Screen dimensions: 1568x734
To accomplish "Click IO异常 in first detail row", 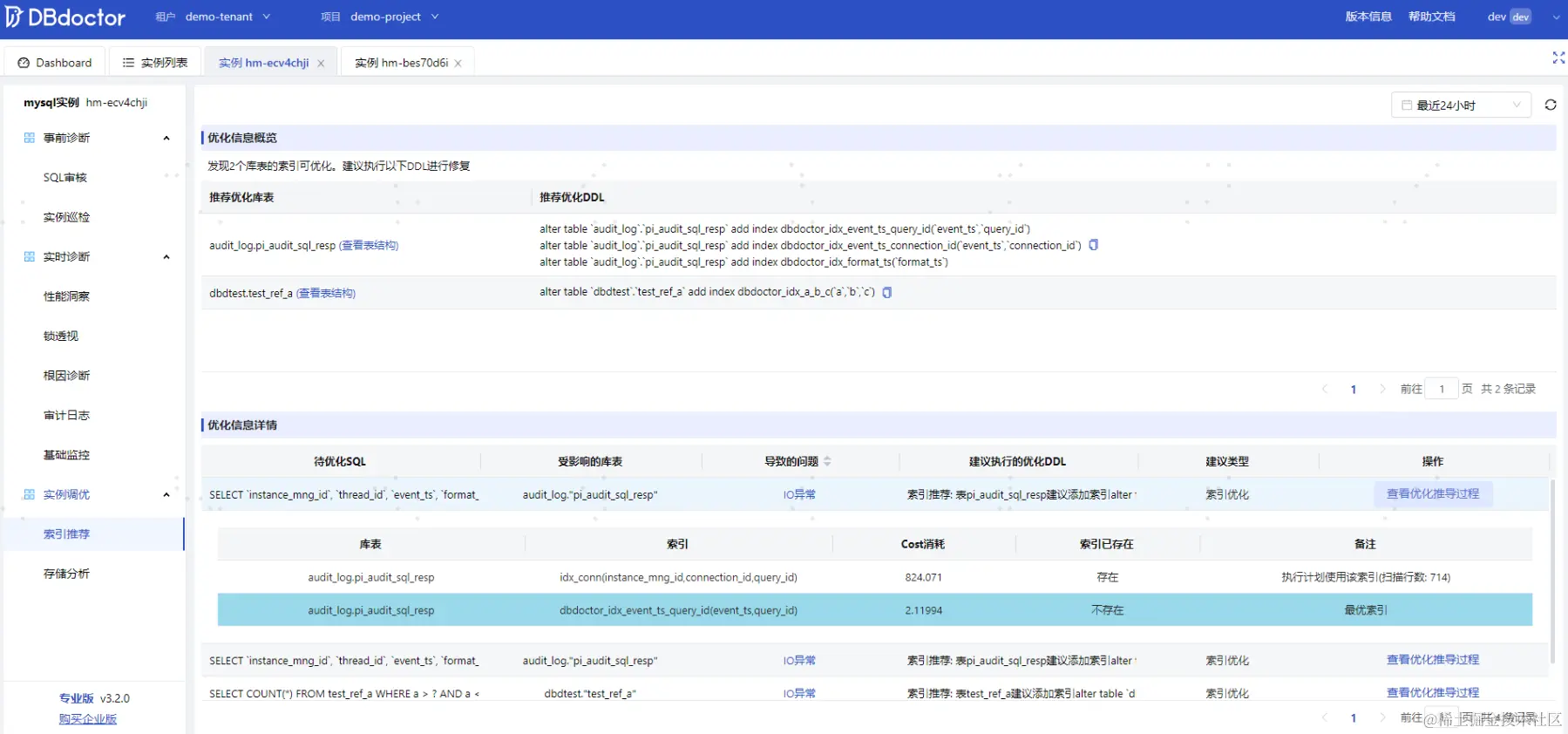I will point(799,494).
